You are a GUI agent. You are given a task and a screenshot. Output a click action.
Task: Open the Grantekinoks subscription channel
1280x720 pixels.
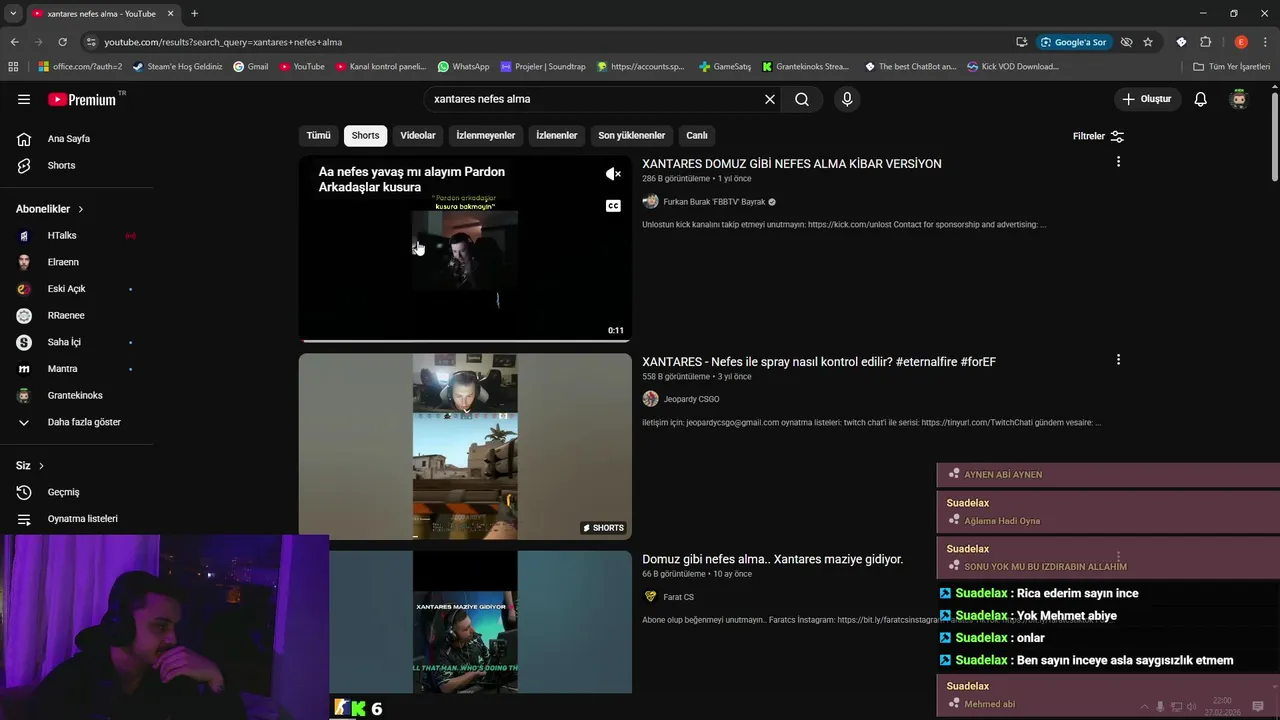pos(76,396)
